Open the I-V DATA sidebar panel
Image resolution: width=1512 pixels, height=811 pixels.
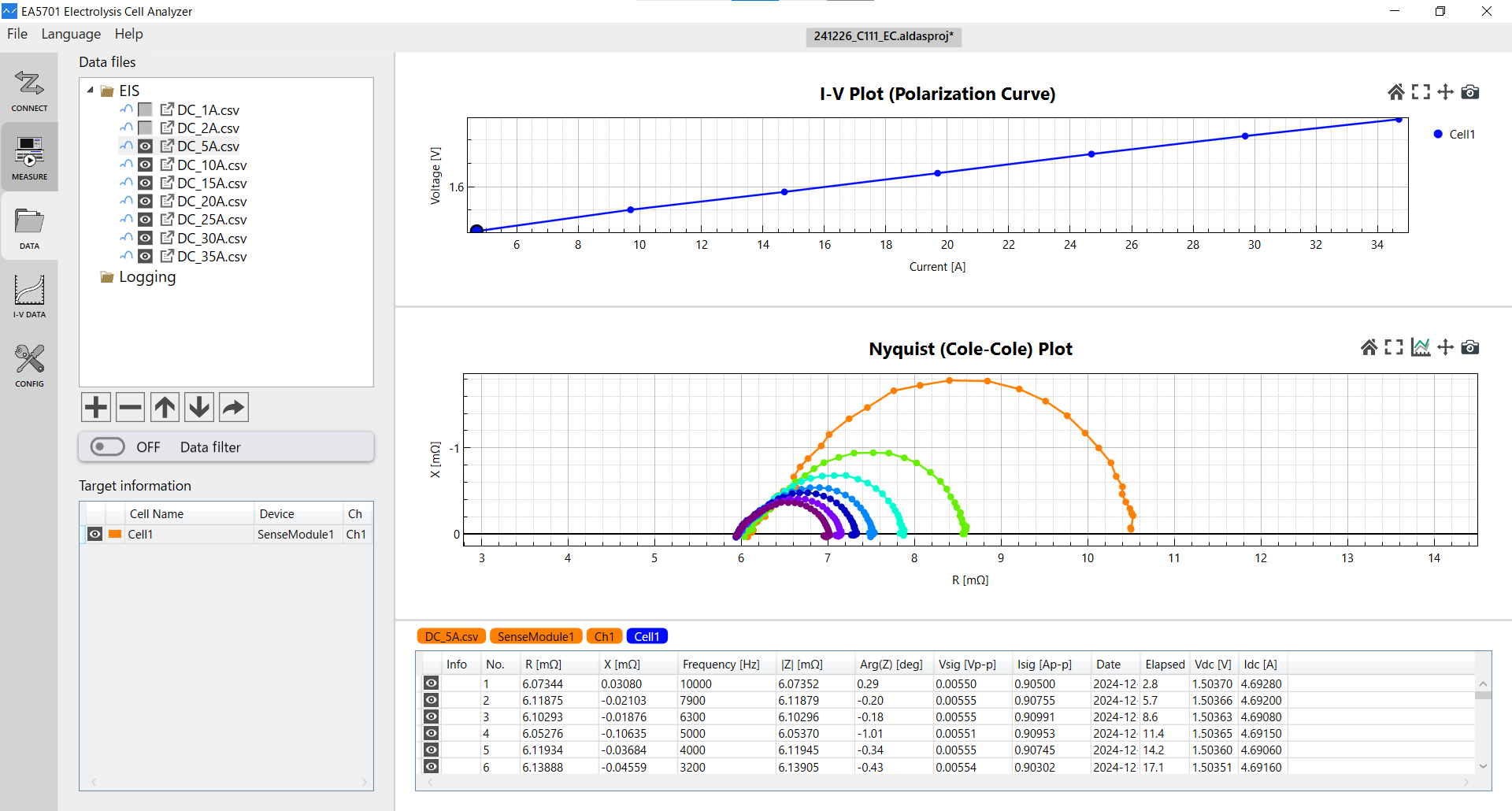[29, 296]
